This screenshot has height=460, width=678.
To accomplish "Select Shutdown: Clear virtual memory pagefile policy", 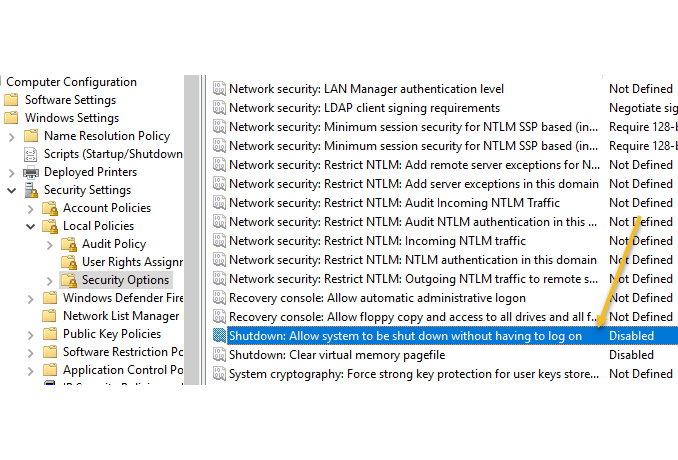I will click(x=336, y=355).
